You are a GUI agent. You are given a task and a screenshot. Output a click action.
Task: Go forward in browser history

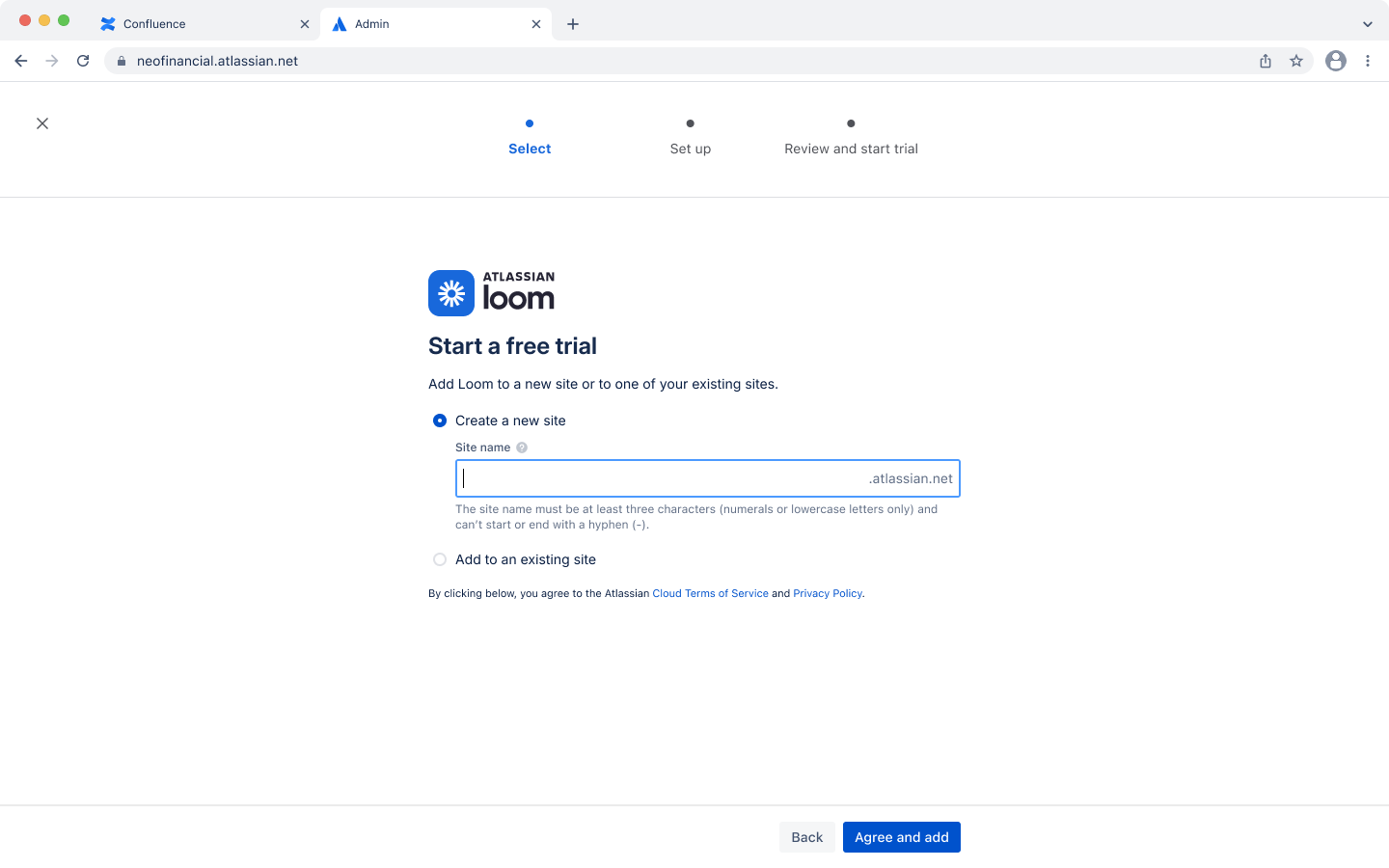[52, 61]
